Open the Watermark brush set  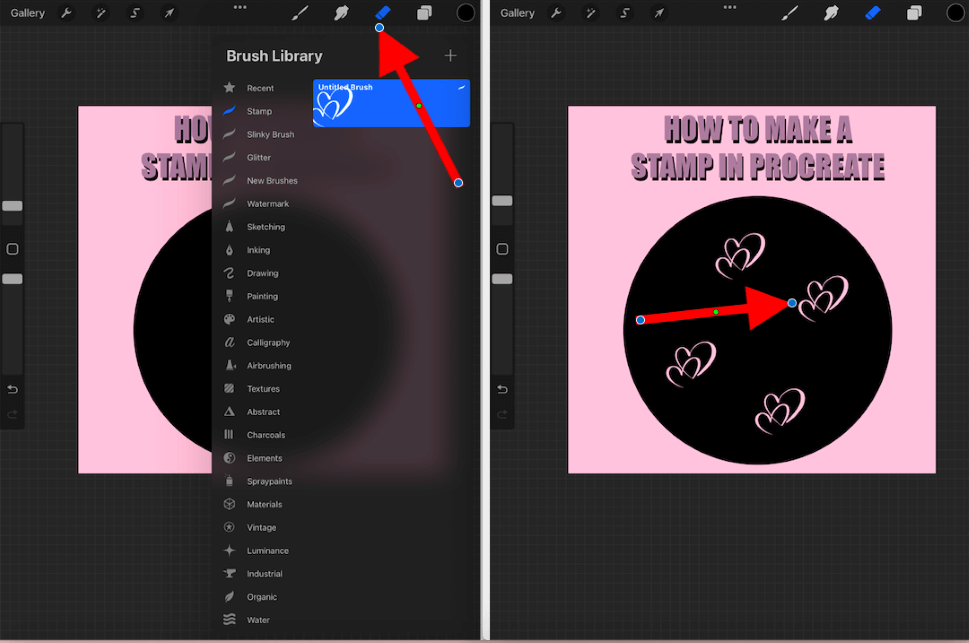[x=268, y=204]
